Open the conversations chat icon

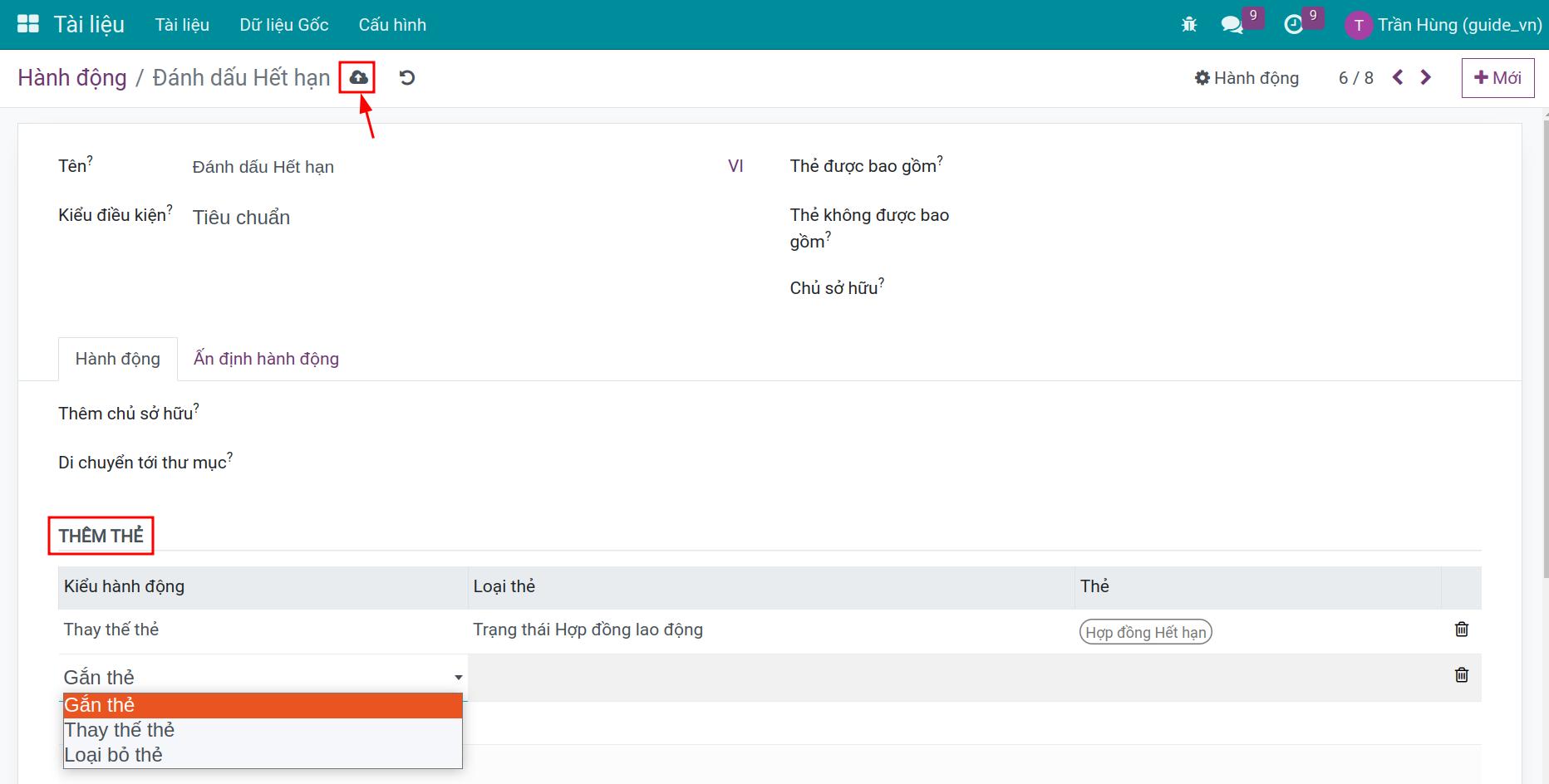(x=1232, y=25)
